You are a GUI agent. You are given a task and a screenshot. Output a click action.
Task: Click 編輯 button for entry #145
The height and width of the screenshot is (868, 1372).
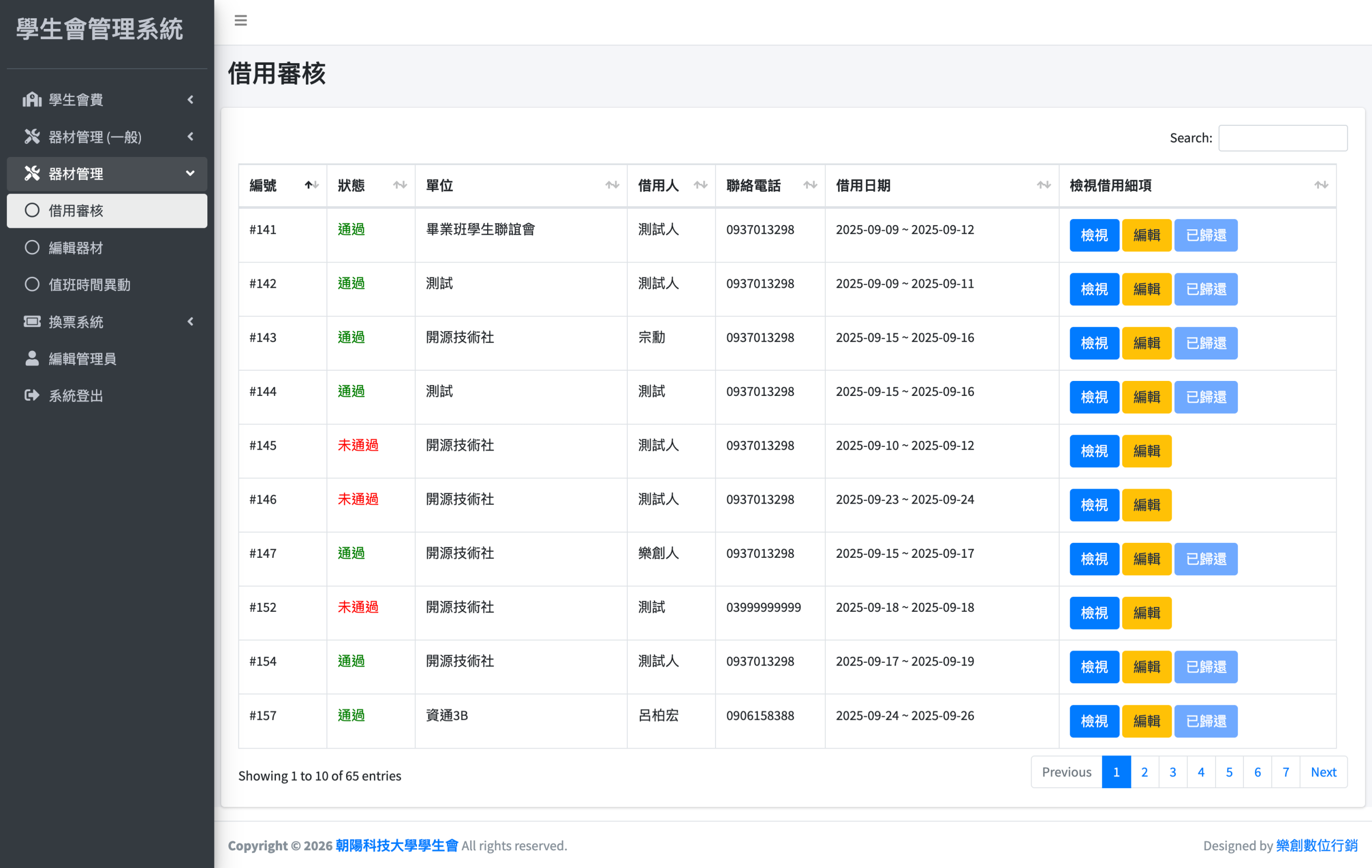click(x=1146, y=451)
